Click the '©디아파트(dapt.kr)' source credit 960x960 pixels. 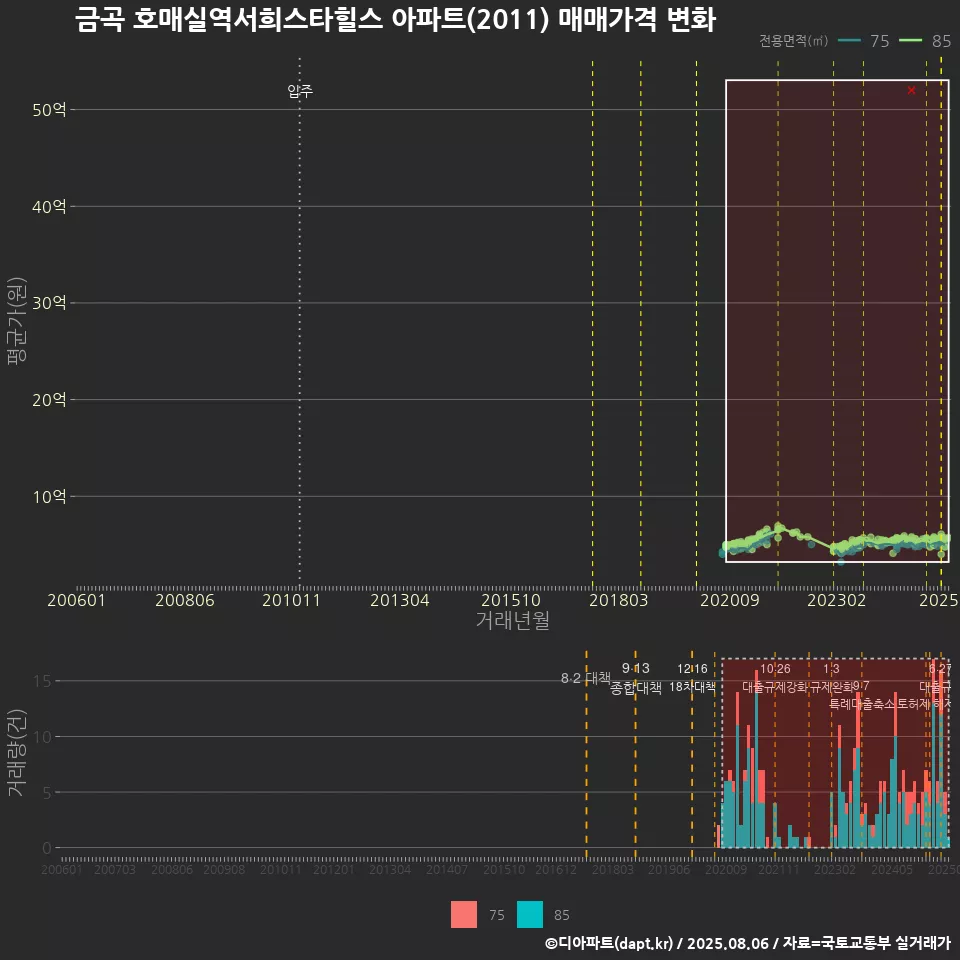(x=609, y=943)
